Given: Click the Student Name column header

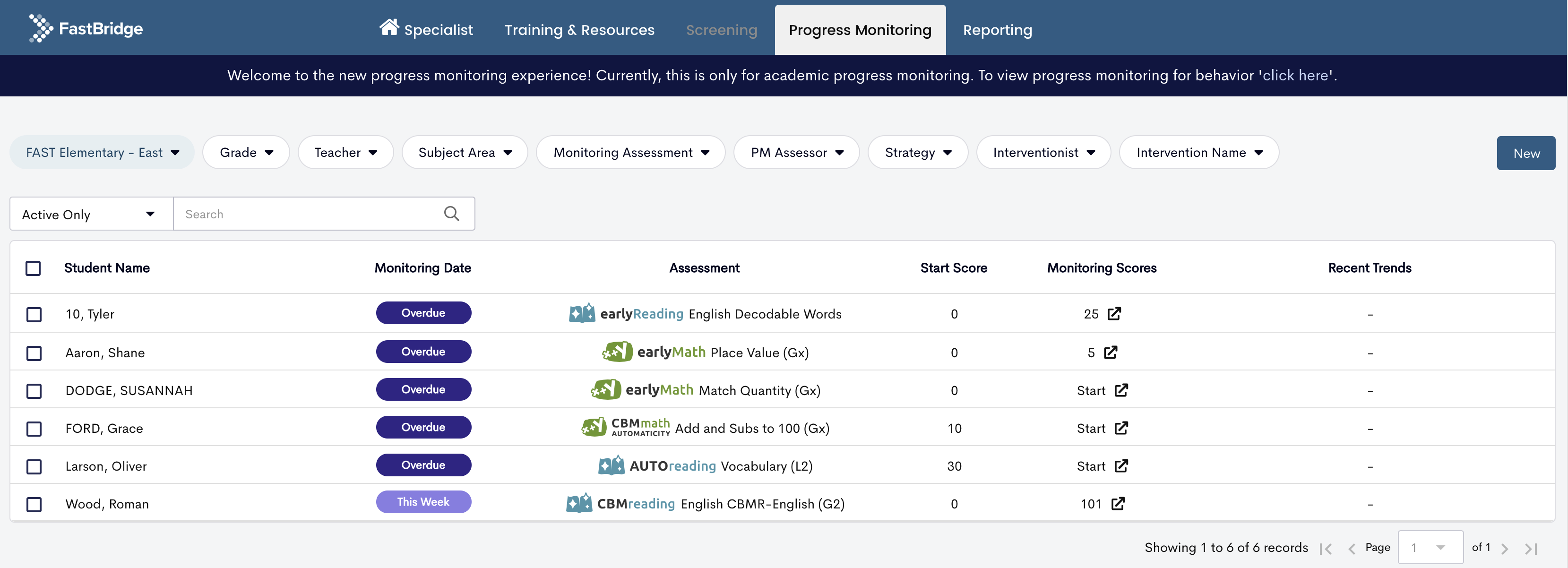Looking at the screenshot, I should pos(107,268).
